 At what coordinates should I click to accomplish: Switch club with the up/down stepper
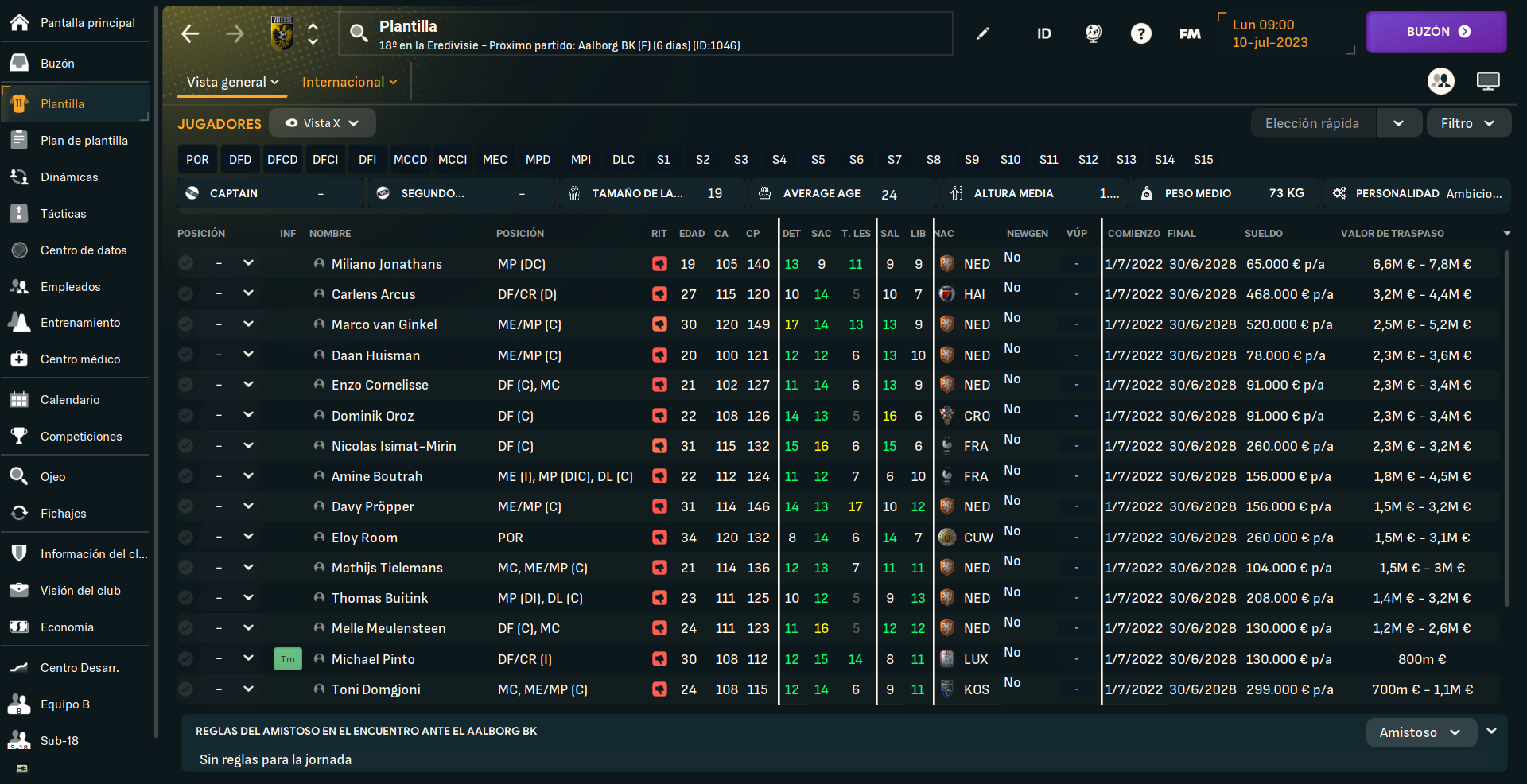[x=313, y=33]
